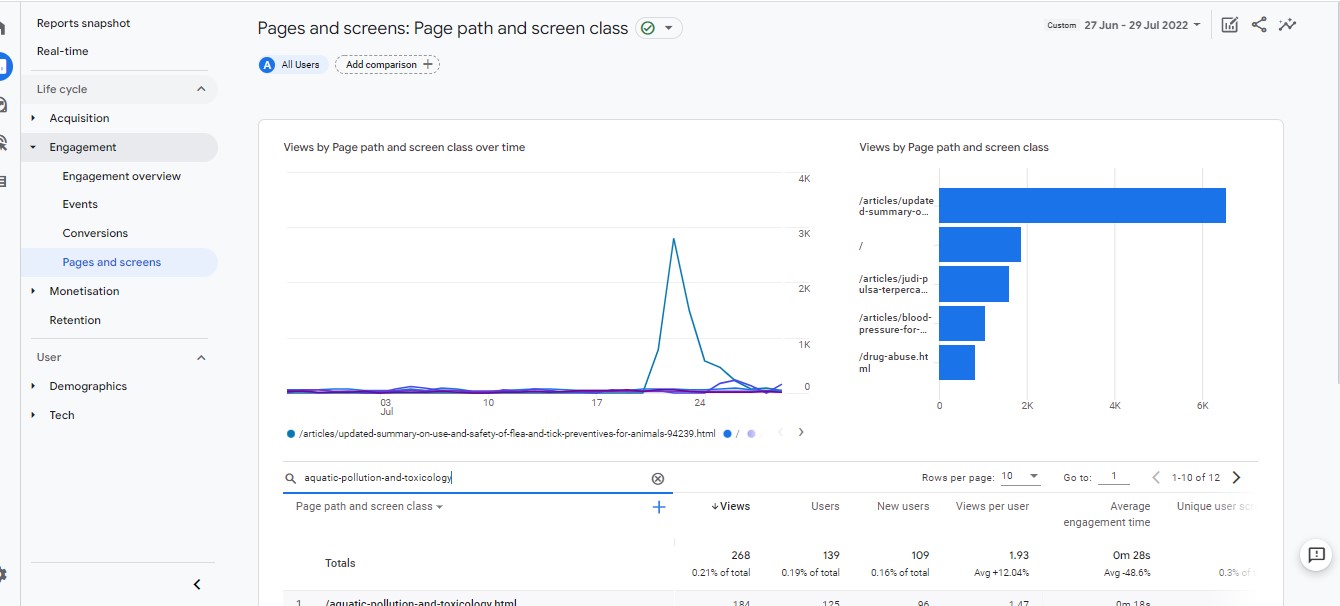1340x606 pixels.
Task: Add a secondary dimension with plus icon
Action: coord(658,507)
